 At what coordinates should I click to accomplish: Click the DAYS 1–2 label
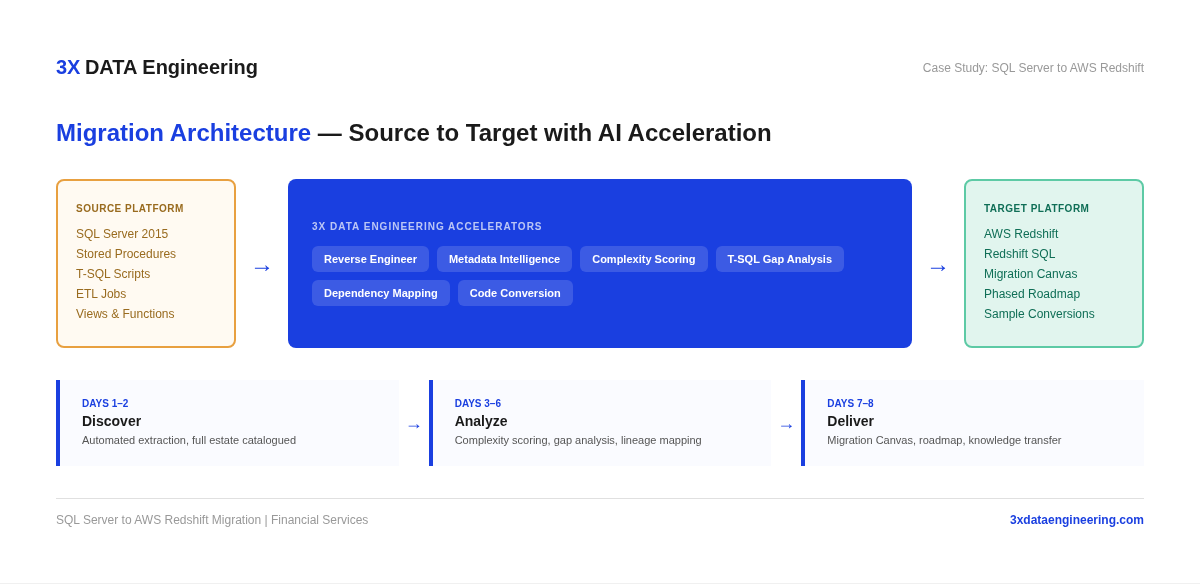pos(105,404)
